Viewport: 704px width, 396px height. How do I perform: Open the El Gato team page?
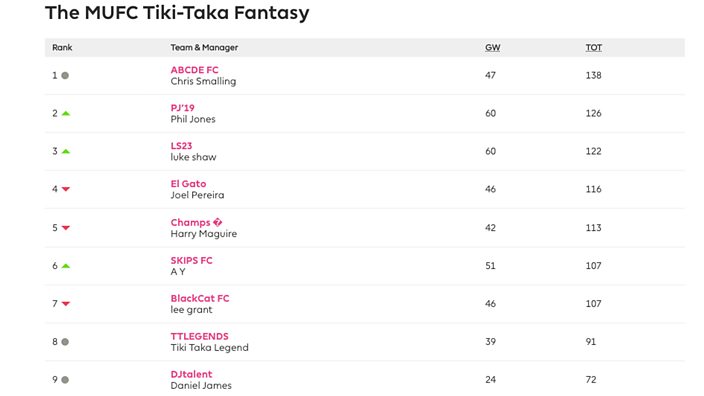click(188, 184)
